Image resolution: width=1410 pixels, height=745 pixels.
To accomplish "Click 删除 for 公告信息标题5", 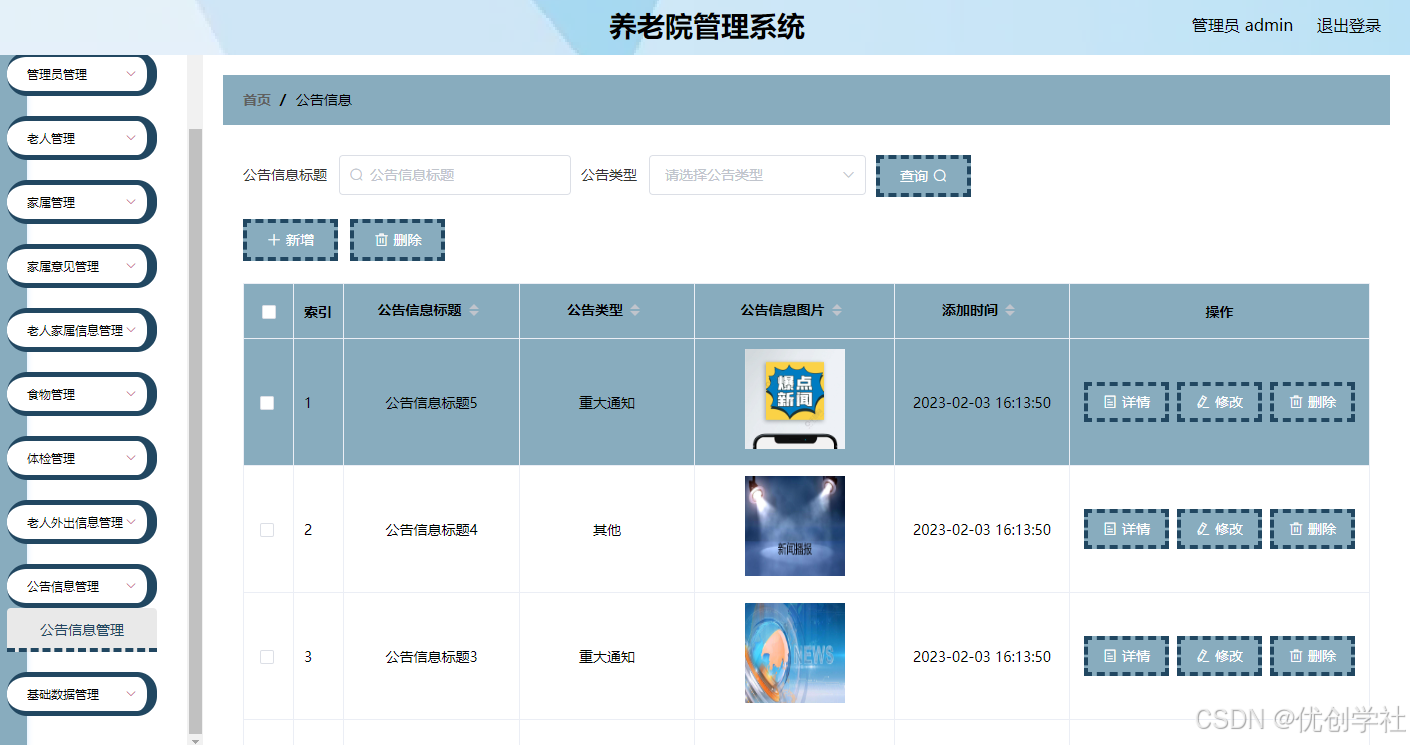I will coord(1312,402).
